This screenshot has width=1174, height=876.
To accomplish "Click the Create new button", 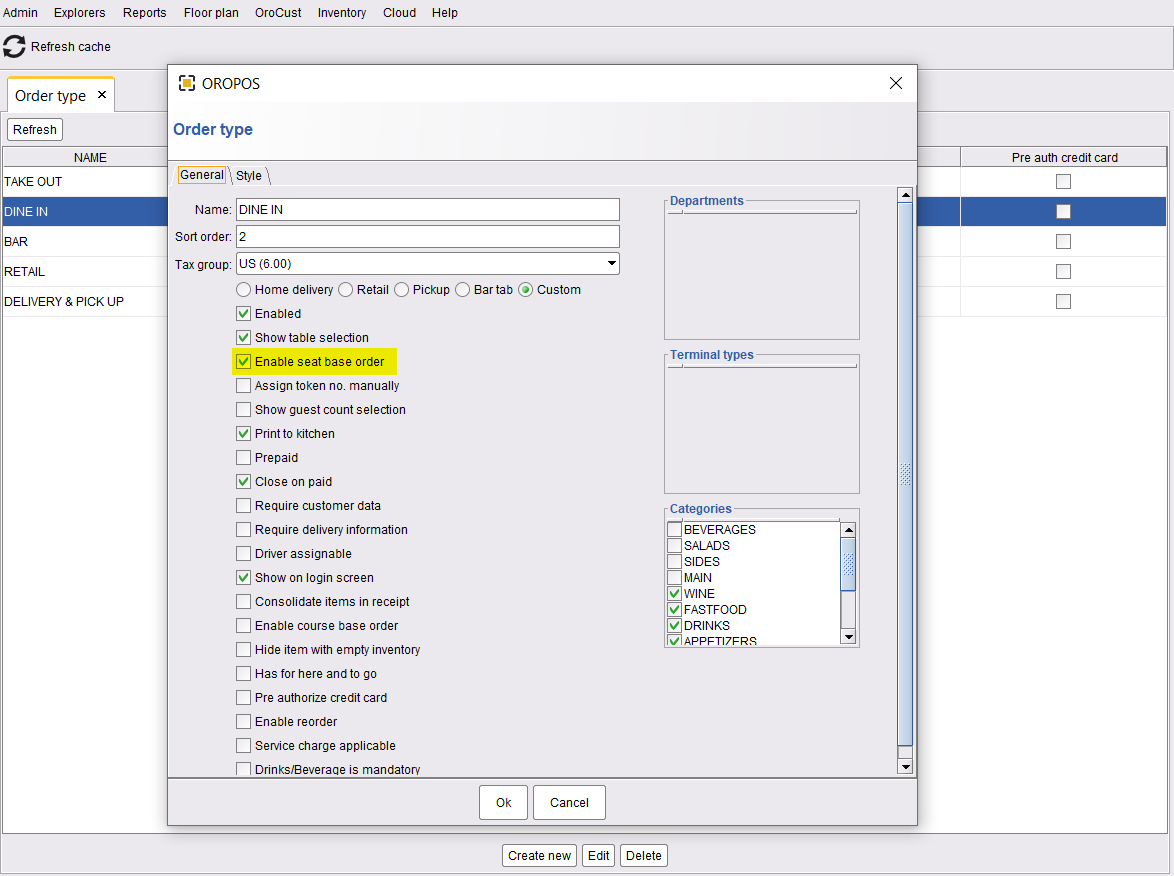I will [539, 856].
